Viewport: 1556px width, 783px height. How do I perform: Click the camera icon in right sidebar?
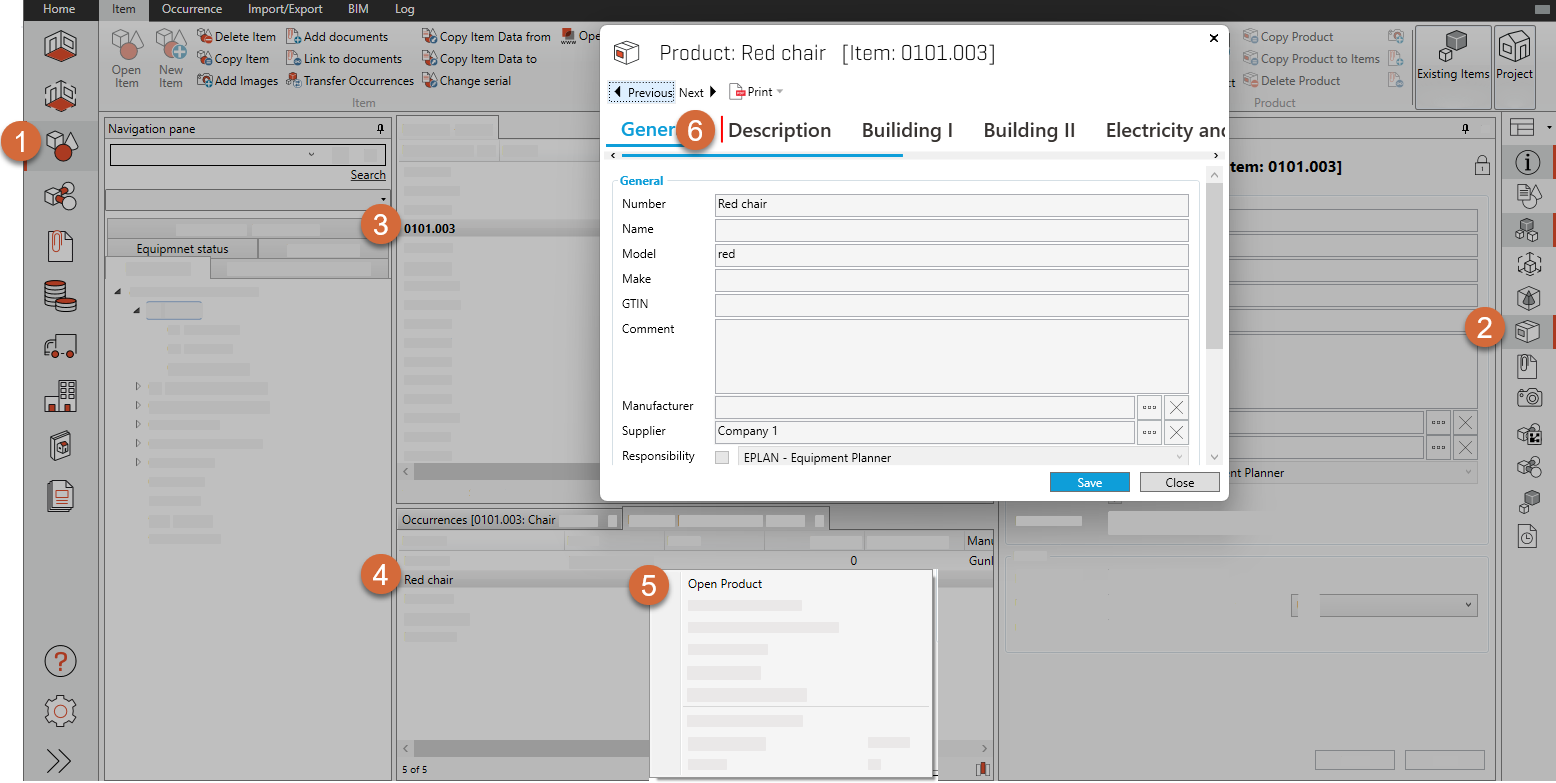(1529, 397)
